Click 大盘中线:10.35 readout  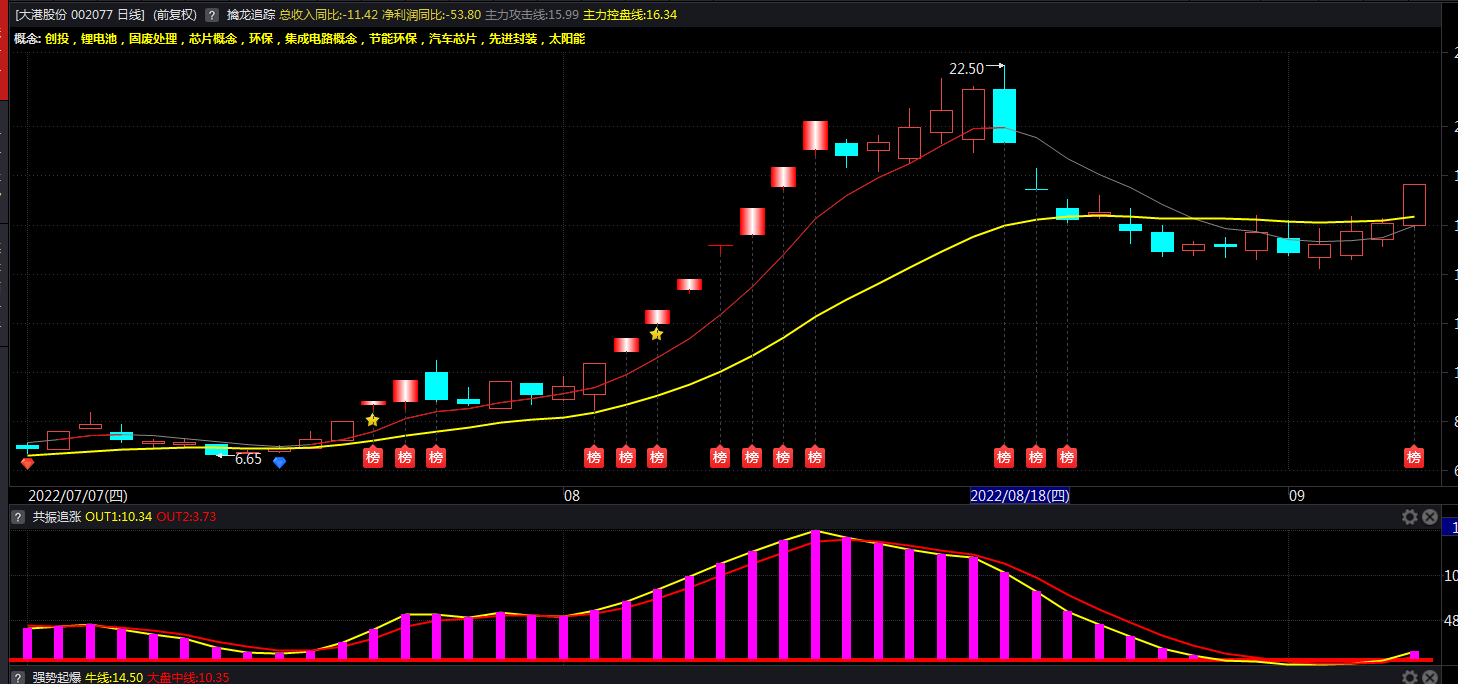click(189, 677)
